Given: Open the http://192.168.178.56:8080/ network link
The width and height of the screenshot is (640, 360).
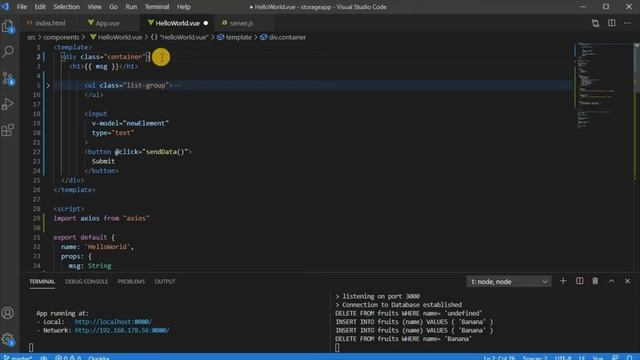Looking at the screenshot, I should tap(122, 330).
